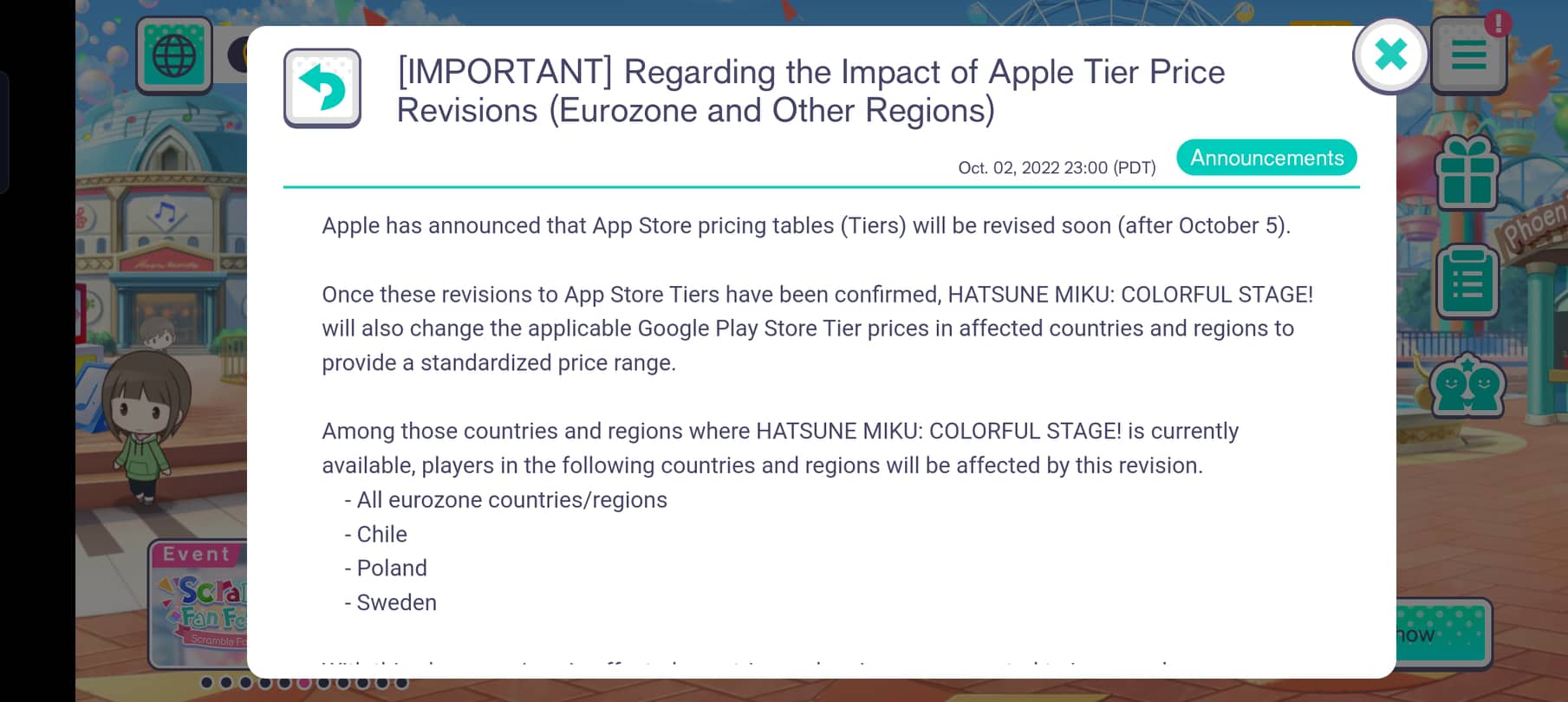Select the pink active banner page dot
1568x702 pixels.
304,683
